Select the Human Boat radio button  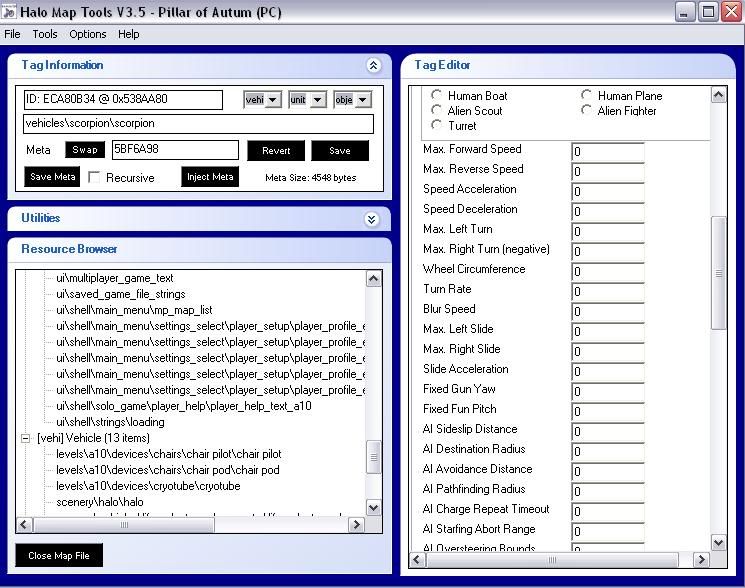[x=436, y=95]
